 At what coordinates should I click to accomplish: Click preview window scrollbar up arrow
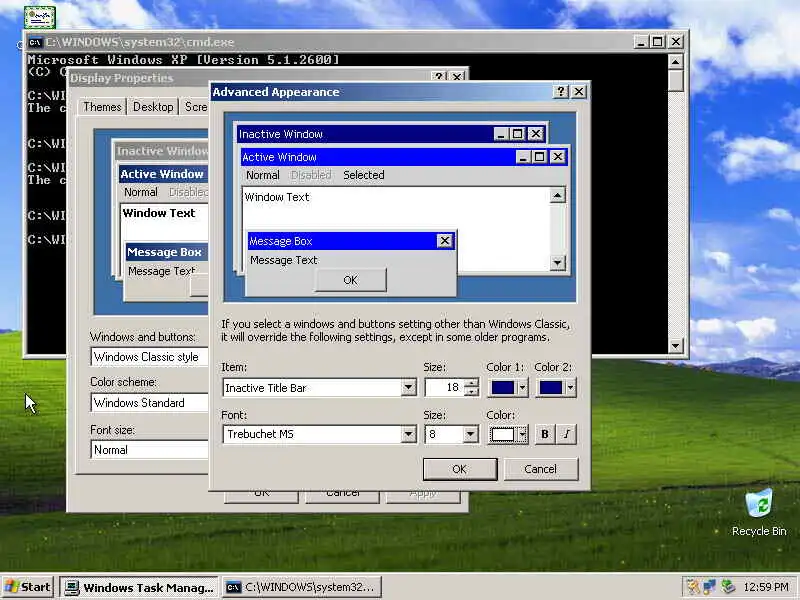(558, 195)
